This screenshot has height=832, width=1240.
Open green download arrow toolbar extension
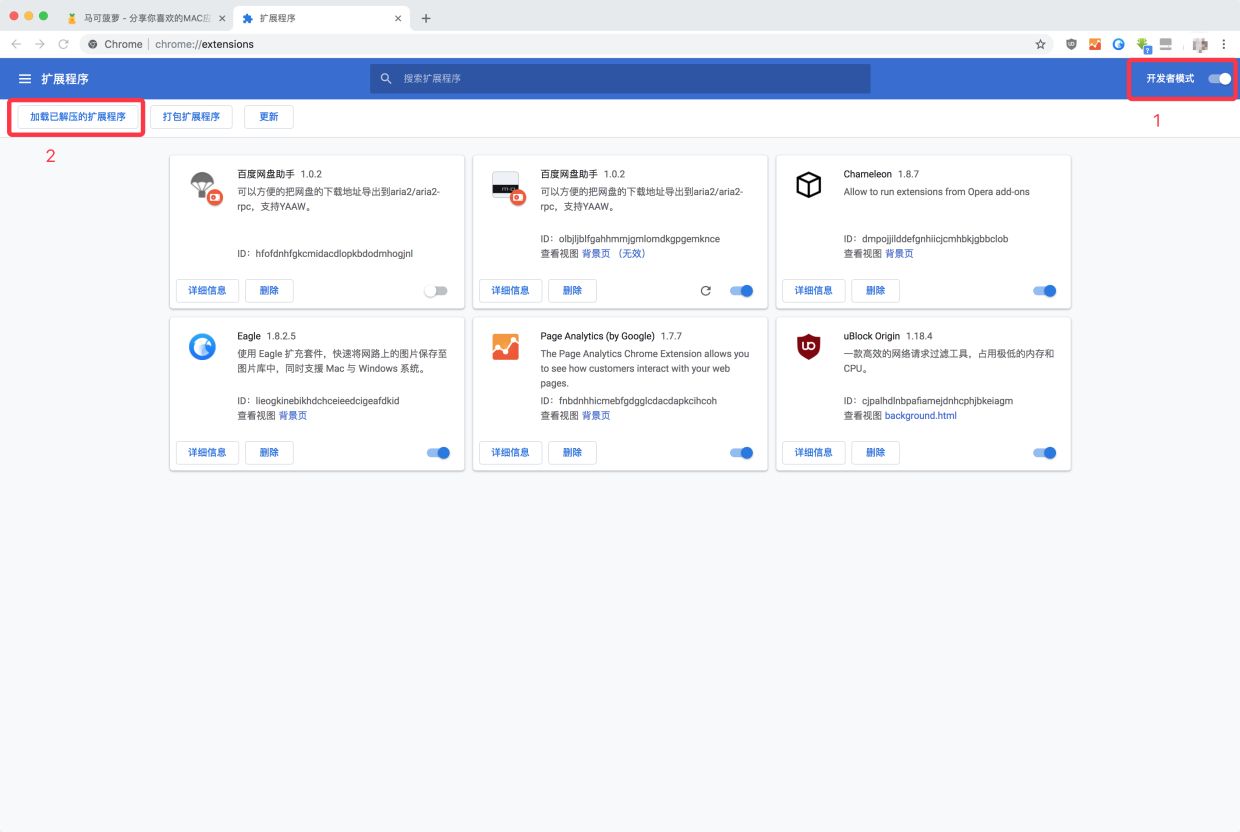tap(1143, 45)
